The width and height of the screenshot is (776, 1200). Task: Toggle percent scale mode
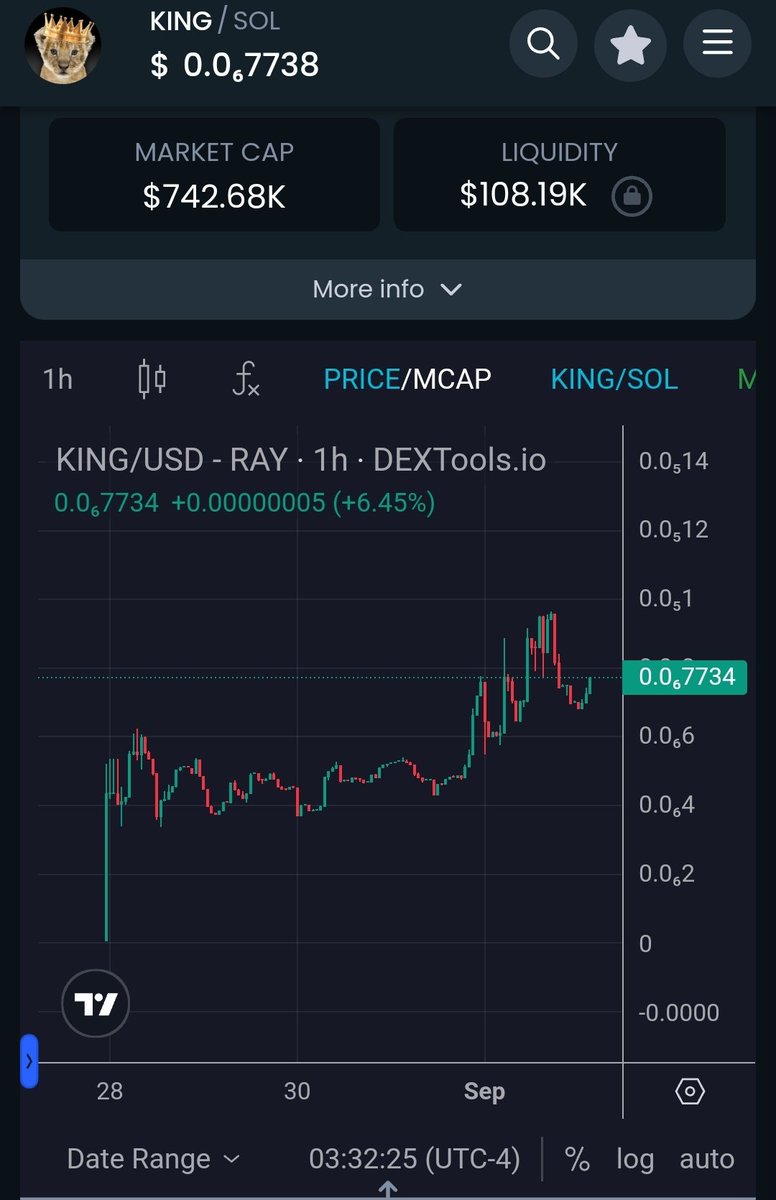pyautogui.click(x=577, y=1159)
